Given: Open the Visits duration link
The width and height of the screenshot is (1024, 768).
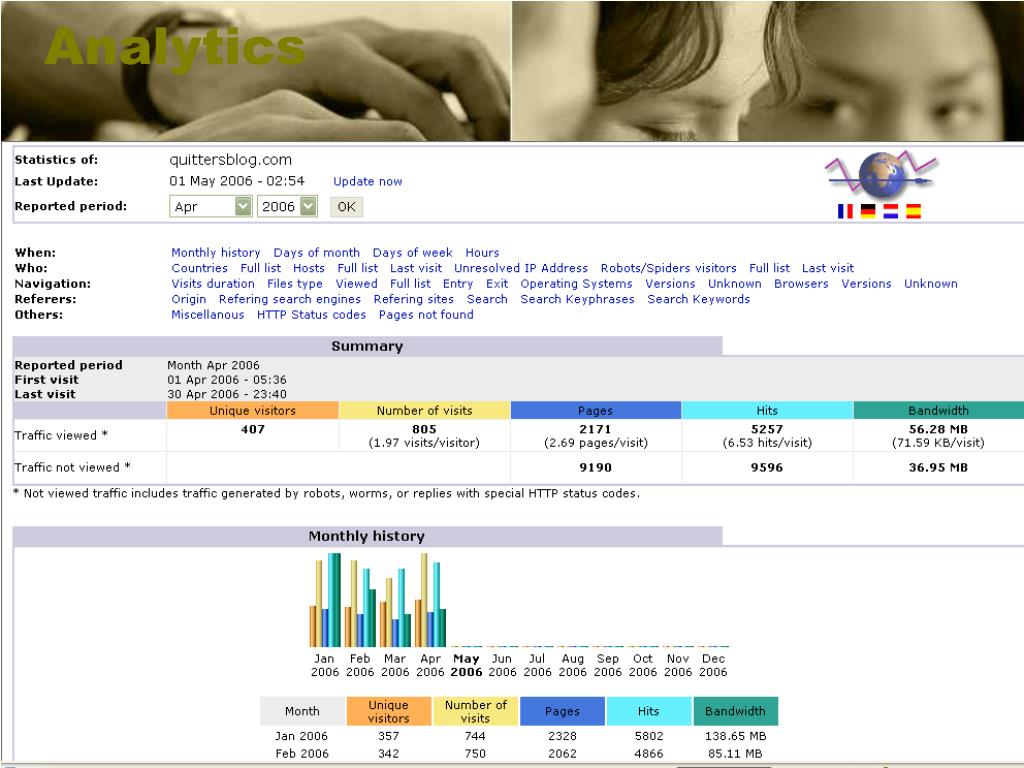Looking at the screenshot, I should [x=213, y=284].
